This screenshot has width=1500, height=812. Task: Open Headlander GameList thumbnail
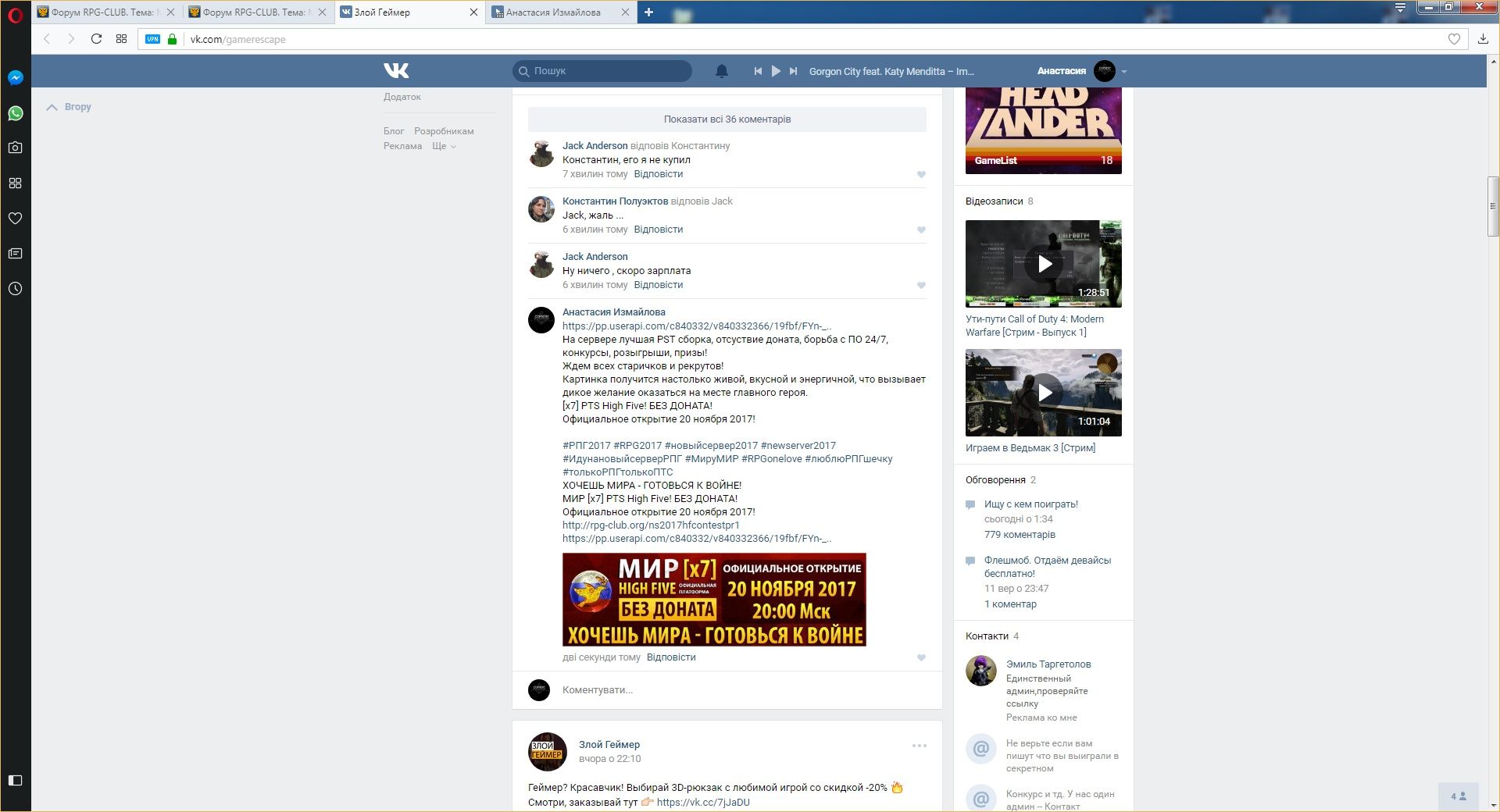tap(1044, 130)
